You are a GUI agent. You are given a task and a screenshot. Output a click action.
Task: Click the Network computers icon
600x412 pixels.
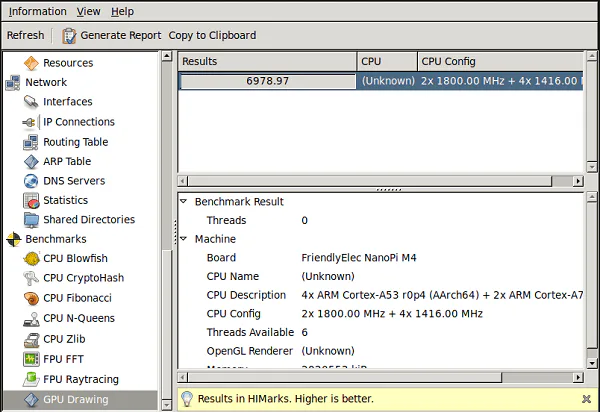coord(13,82)
